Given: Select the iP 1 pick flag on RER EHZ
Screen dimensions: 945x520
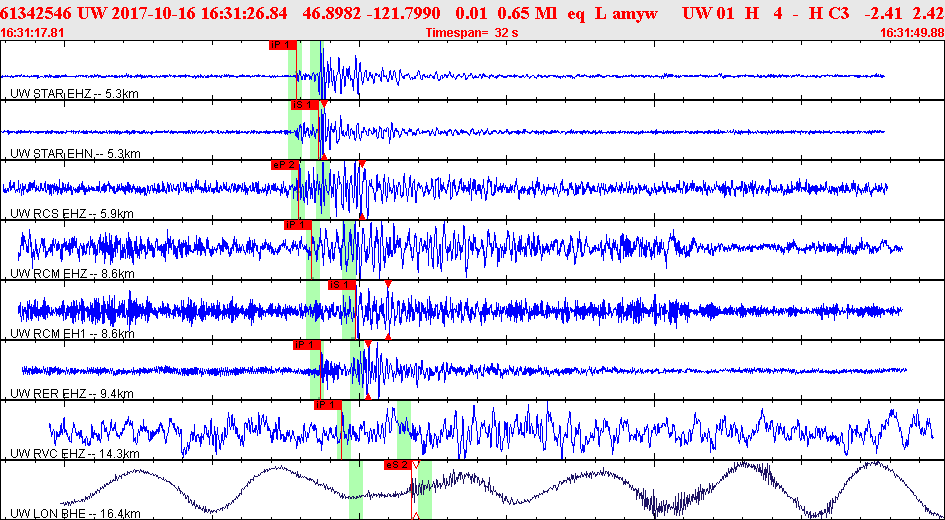Looking at the screenshot, I should (x=306, y=345).
